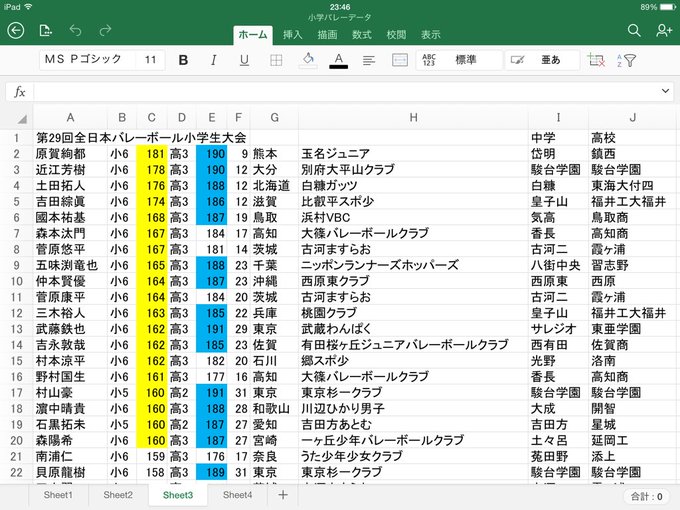Open the sort and filter tool

tap(627, 60)
